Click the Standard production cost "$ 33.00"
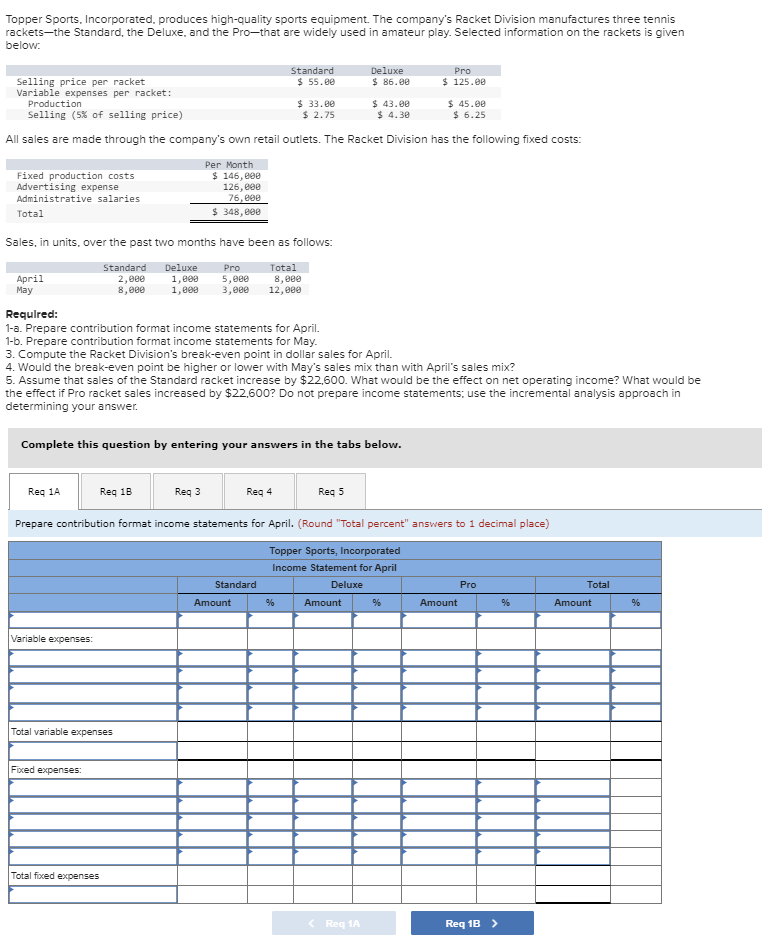This screenshot has height=940, width=762. [x=316, y=104]
